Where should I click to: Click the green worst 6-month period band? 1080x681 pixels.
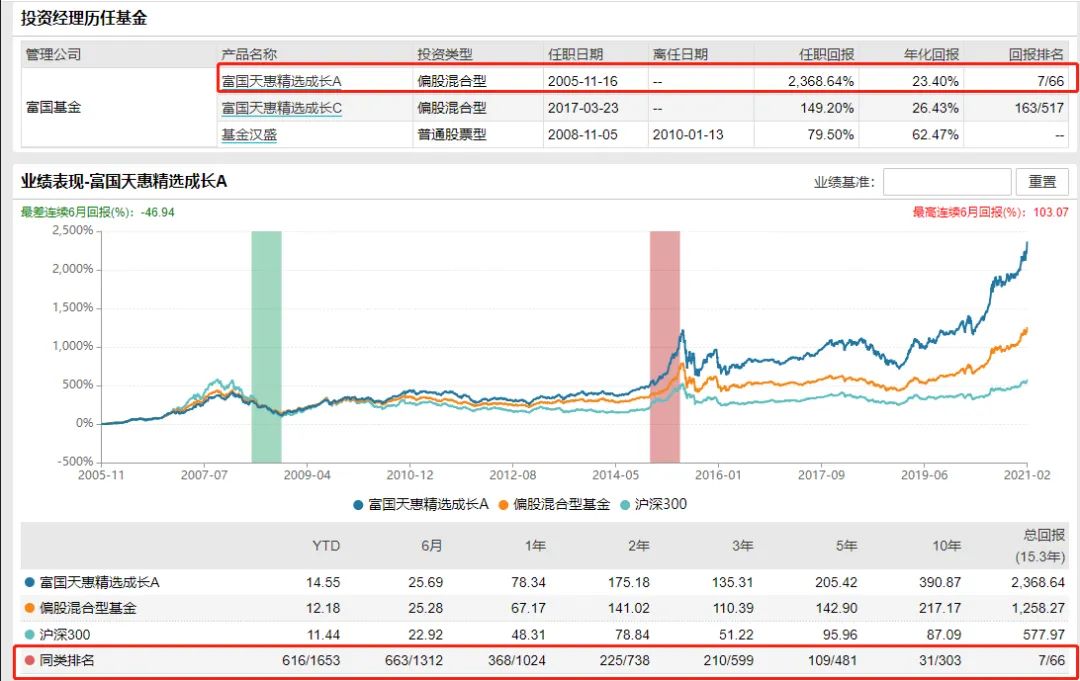[266, 330]
